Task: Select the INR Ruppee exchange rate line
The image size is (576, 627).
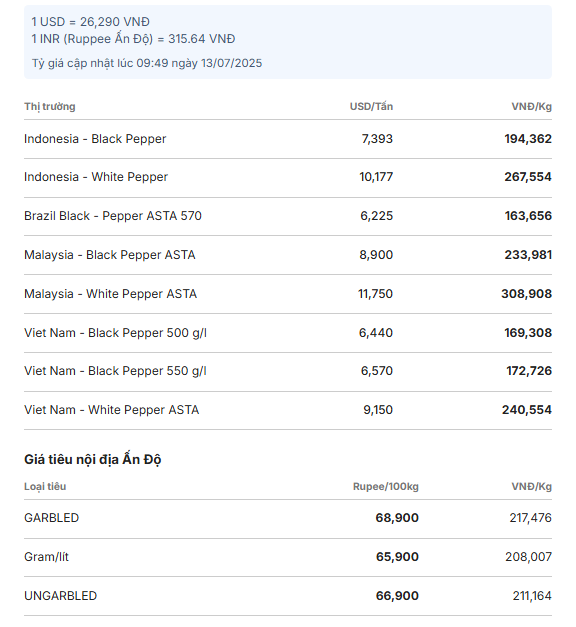Action: pos(133,39)
